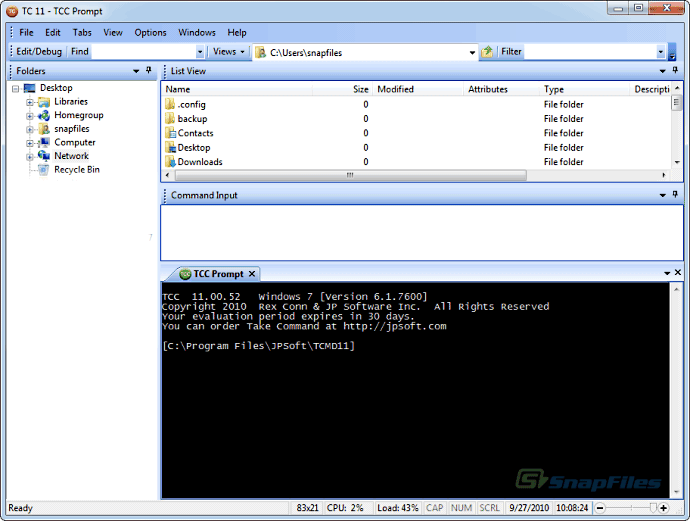Sort by the Attributes column header
This screenshot has width=690, height=521.
502,89
